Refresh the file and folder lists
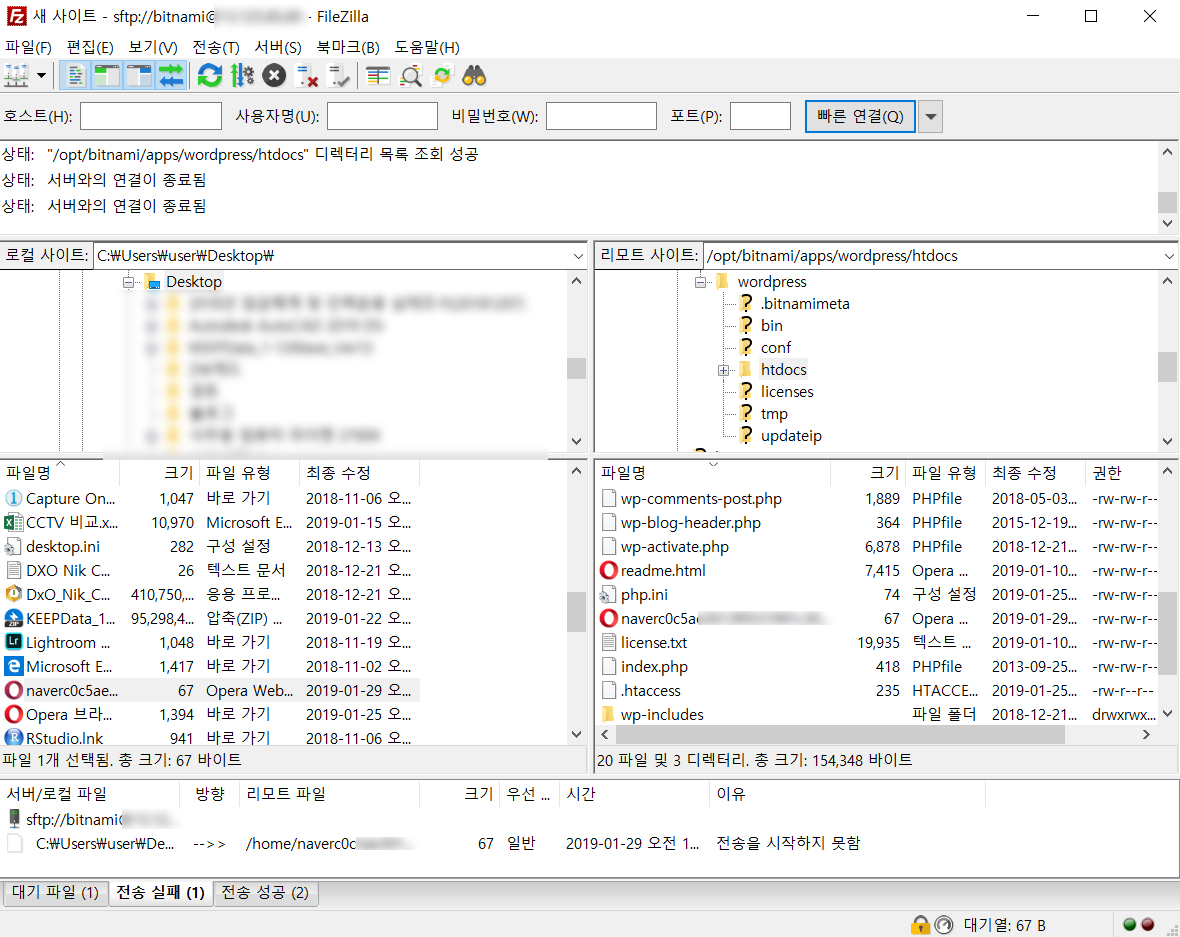 [x=210, y=76]
